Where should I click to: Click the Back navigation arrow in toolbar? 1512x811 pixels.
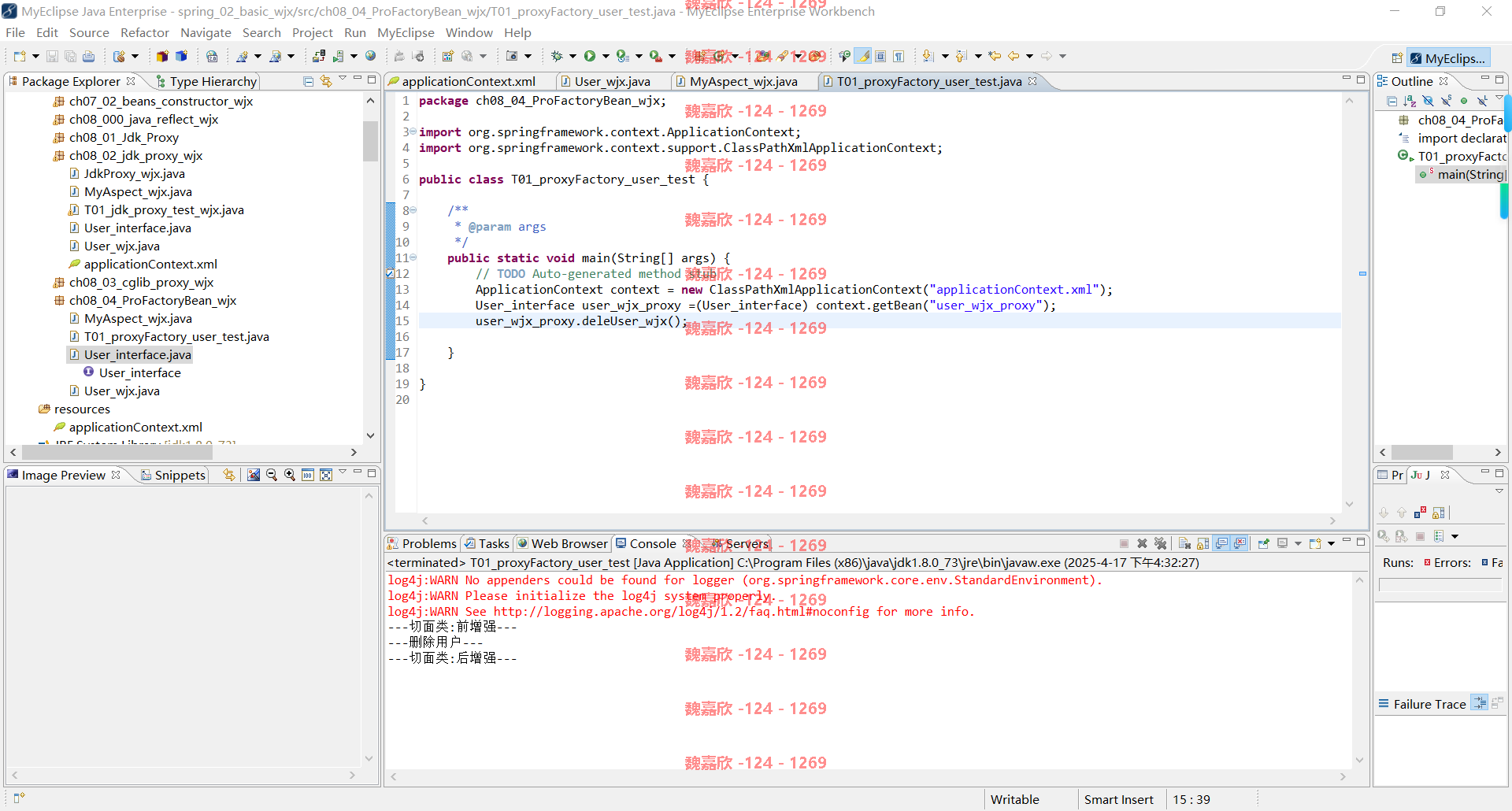(1014, 56)
